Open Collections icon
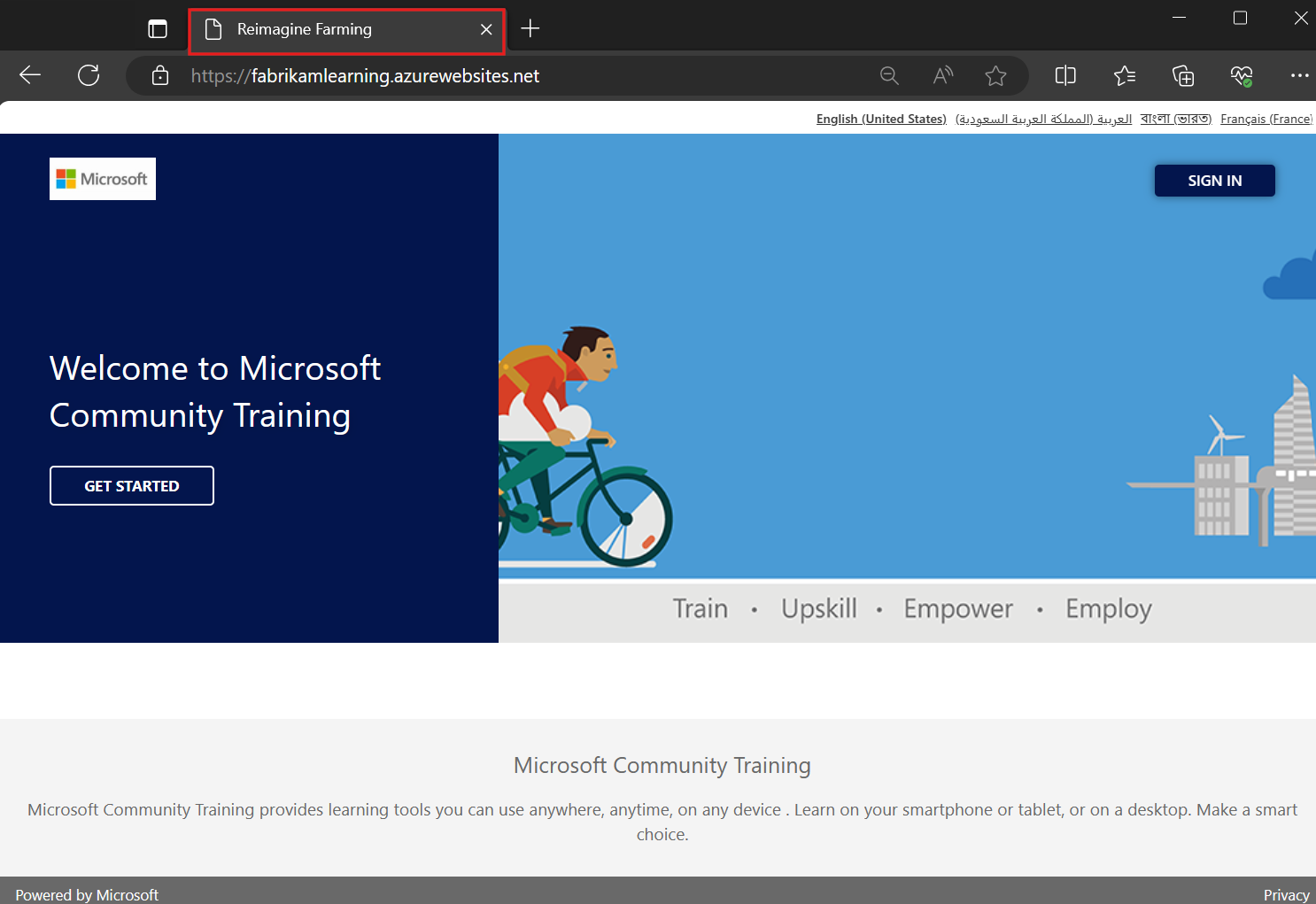This screenshot has height=904, width=1316. click(x=1183, y=76)
